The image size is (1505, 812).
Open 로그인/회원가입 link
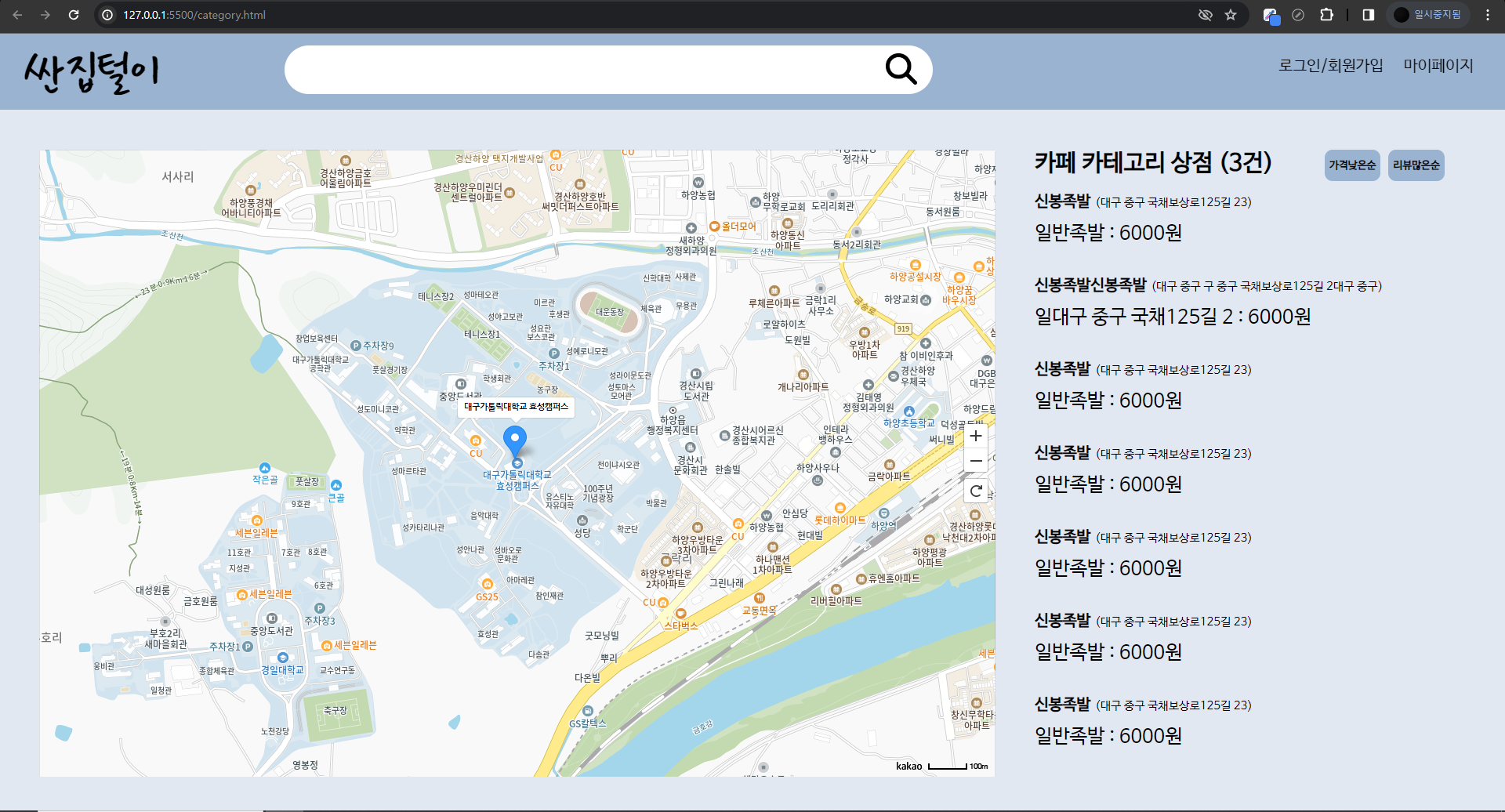coord(1330,65)
